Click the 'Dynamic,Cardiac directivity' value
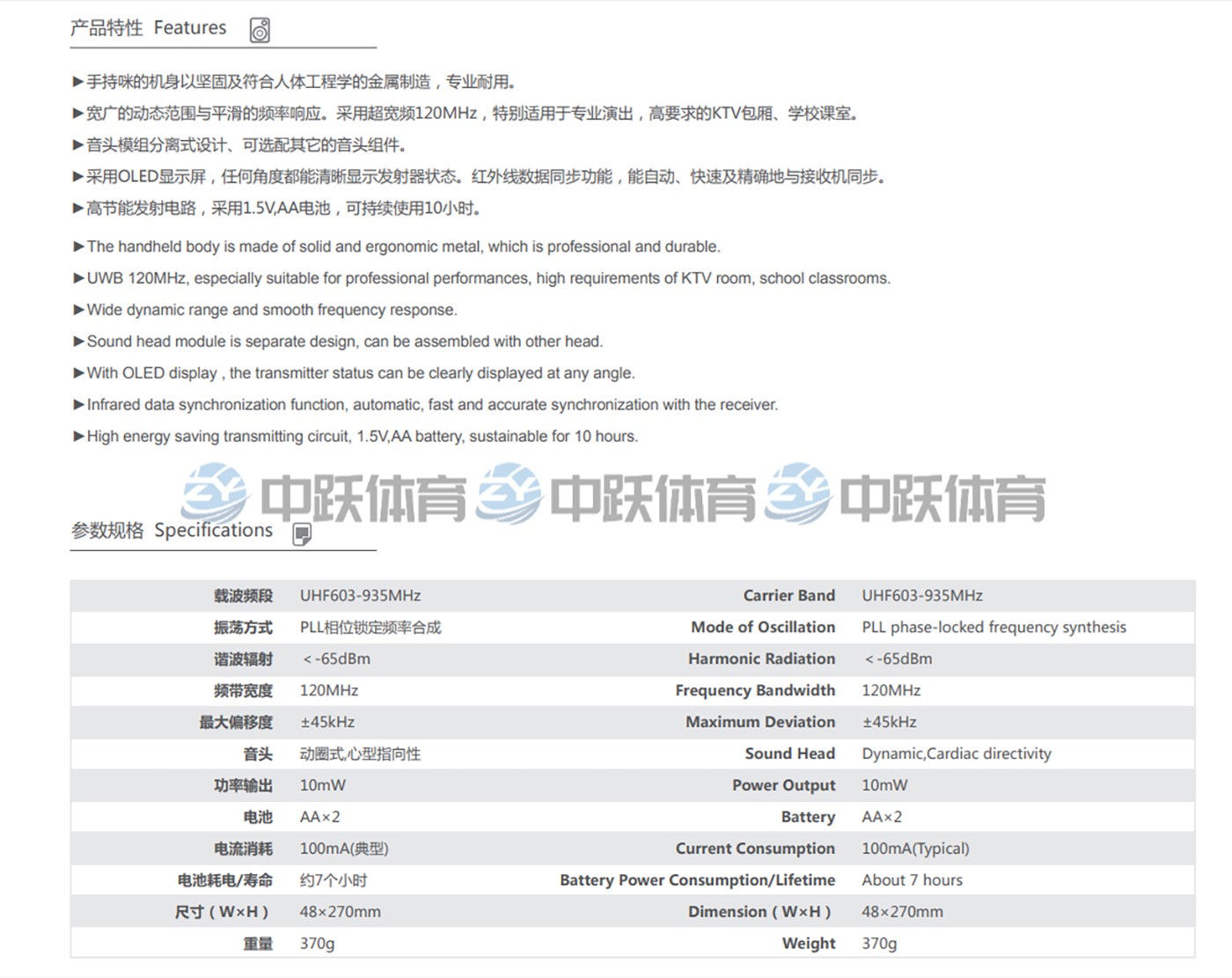The image size is (1232, 978). point(956,754)
